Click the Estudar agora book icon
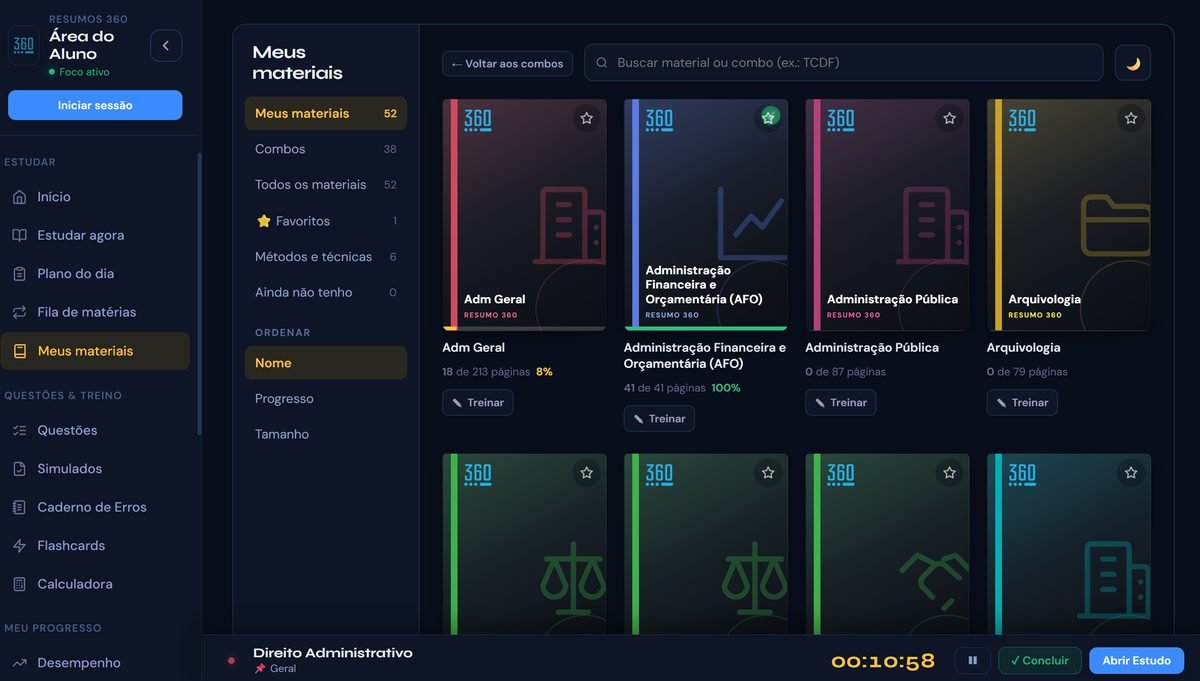1200x681 pixels. click(19, 236)
